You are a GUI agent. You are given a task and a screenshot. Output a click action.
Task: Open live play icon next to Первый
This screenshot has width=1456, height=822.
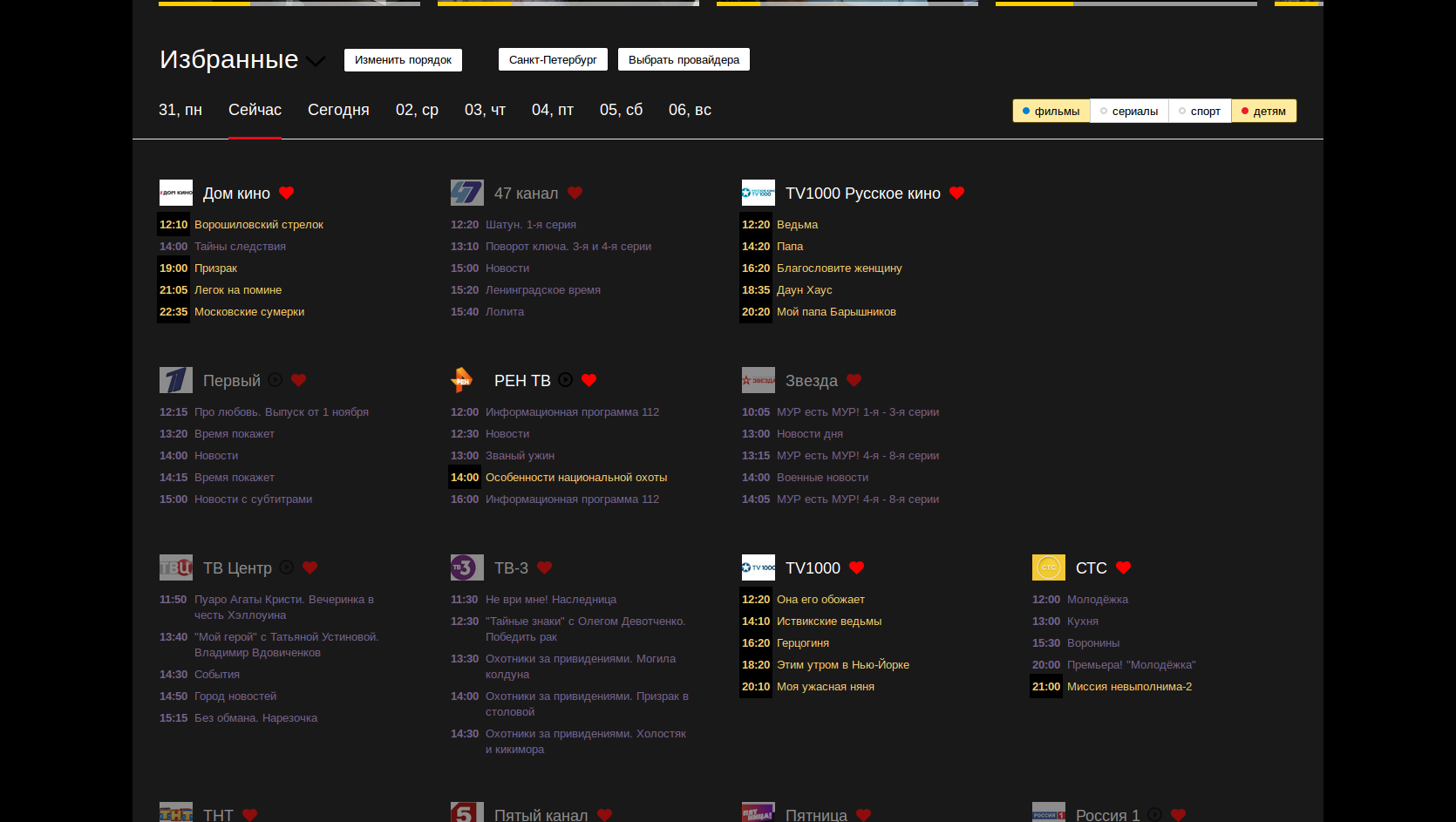click(x=275, y=380)
